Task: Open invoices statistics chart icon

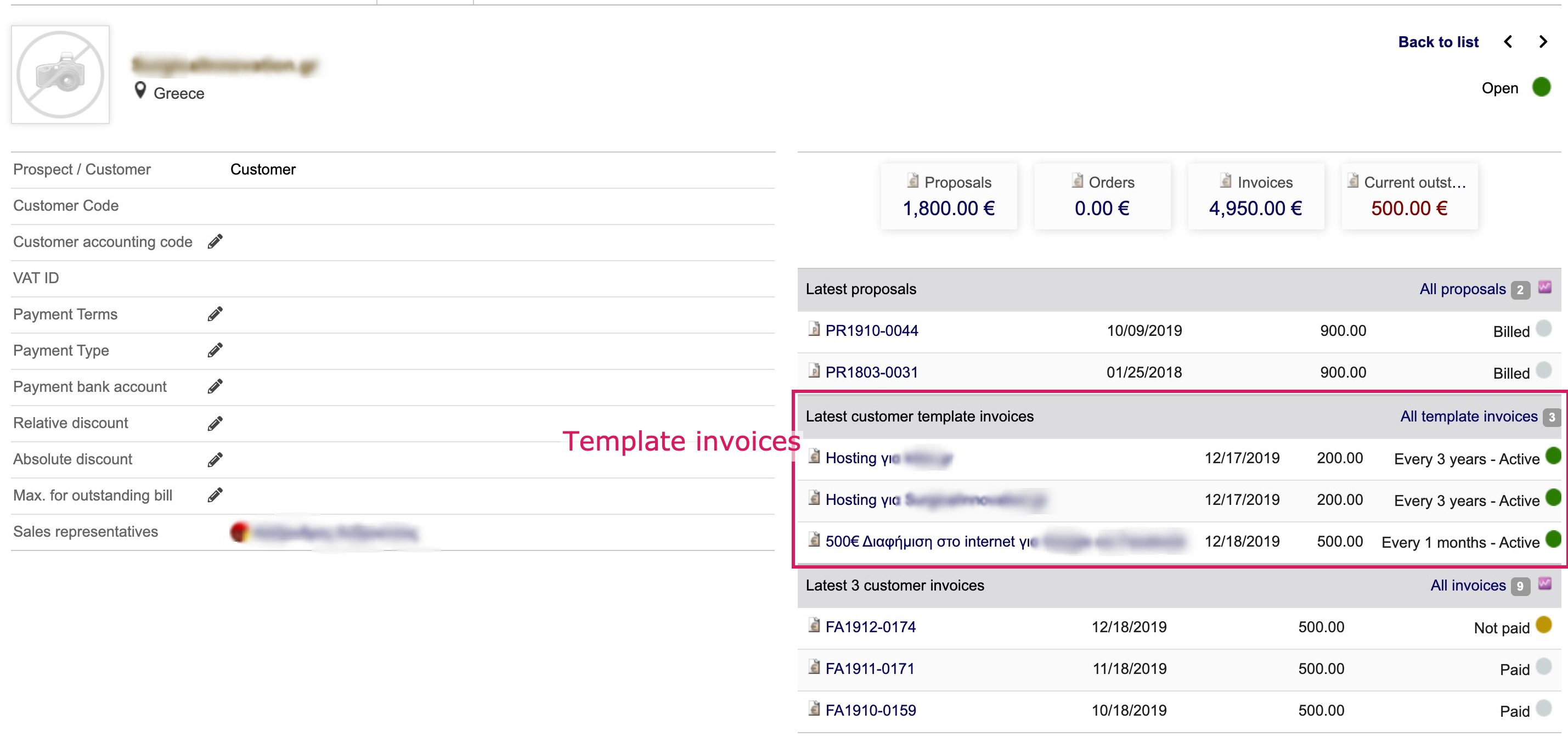Action: click(x=1545, y=584)
